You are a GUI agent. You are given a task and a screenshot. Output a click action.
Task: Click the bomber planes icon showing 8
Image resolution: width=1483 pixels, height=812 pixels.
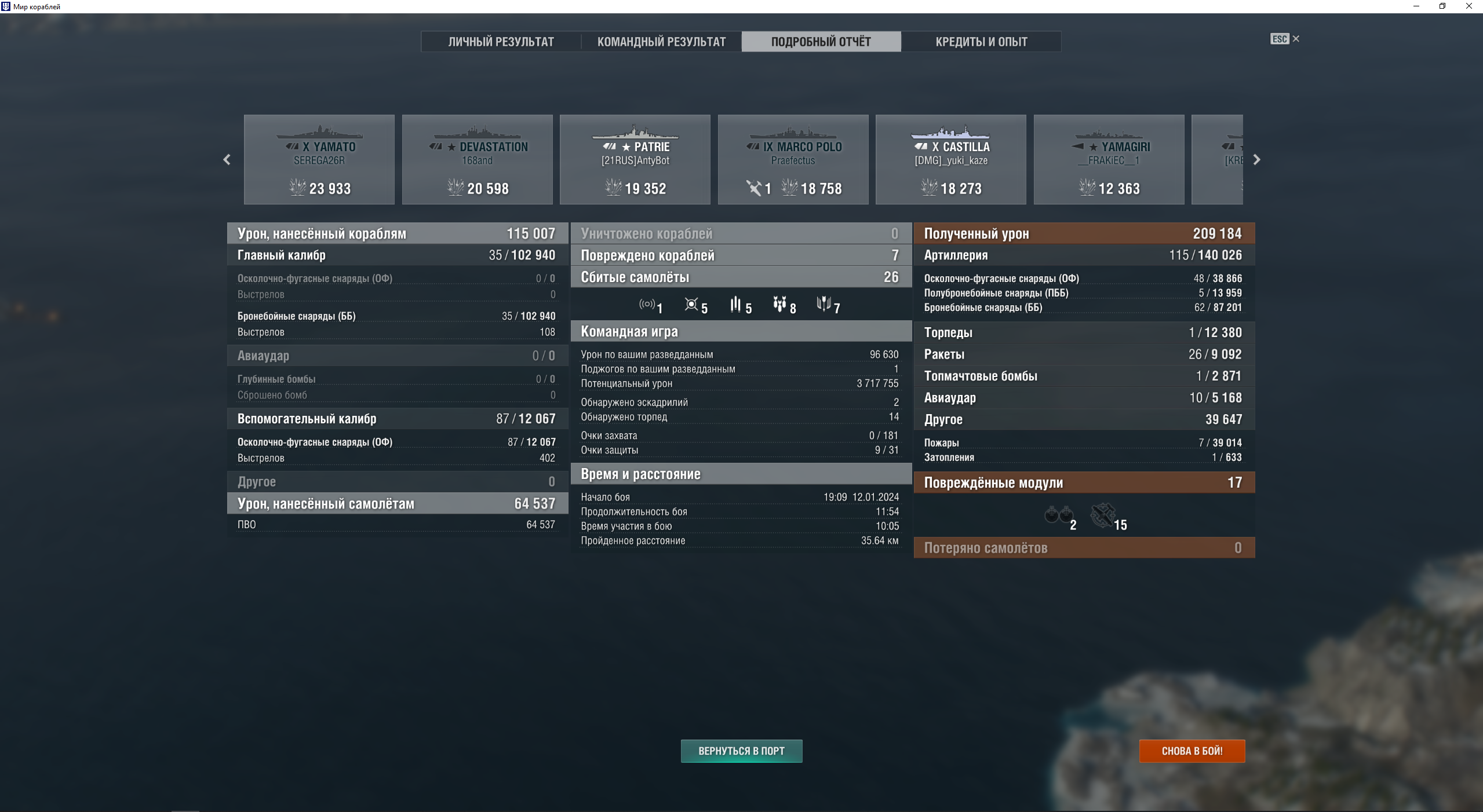click(x=779, y=304)
